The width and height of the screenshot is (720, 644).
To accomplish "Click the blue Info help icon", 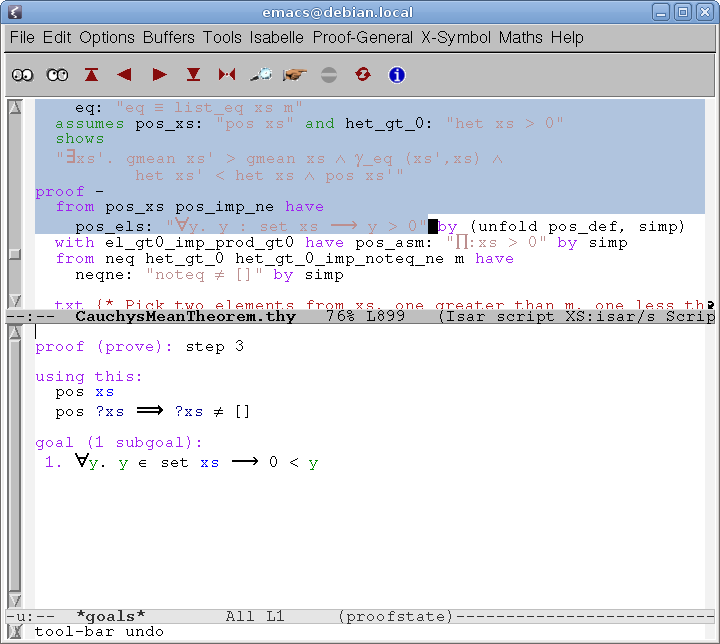I will 397,75.
